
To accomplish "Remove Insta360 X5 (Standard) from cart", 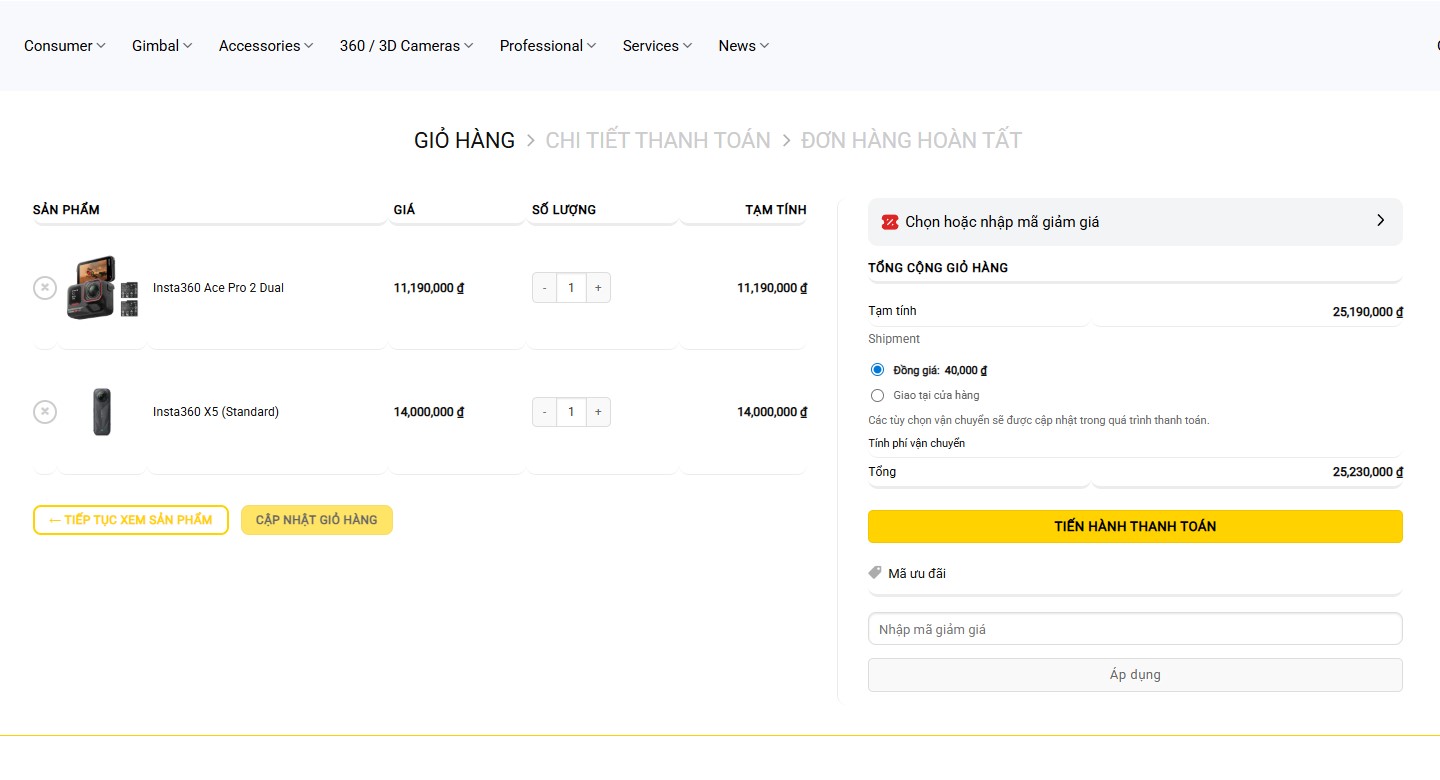I will (45, 412).
